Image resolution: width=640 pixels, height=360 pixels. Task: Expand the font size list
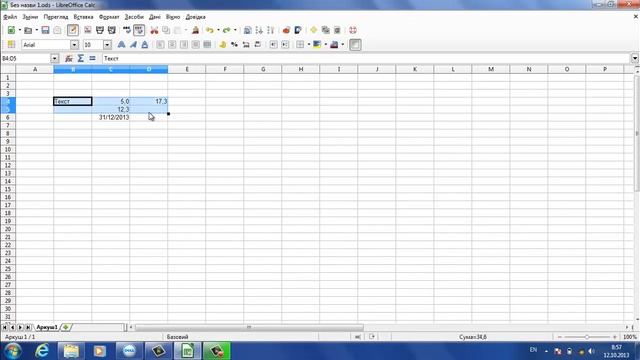[107, 44]
